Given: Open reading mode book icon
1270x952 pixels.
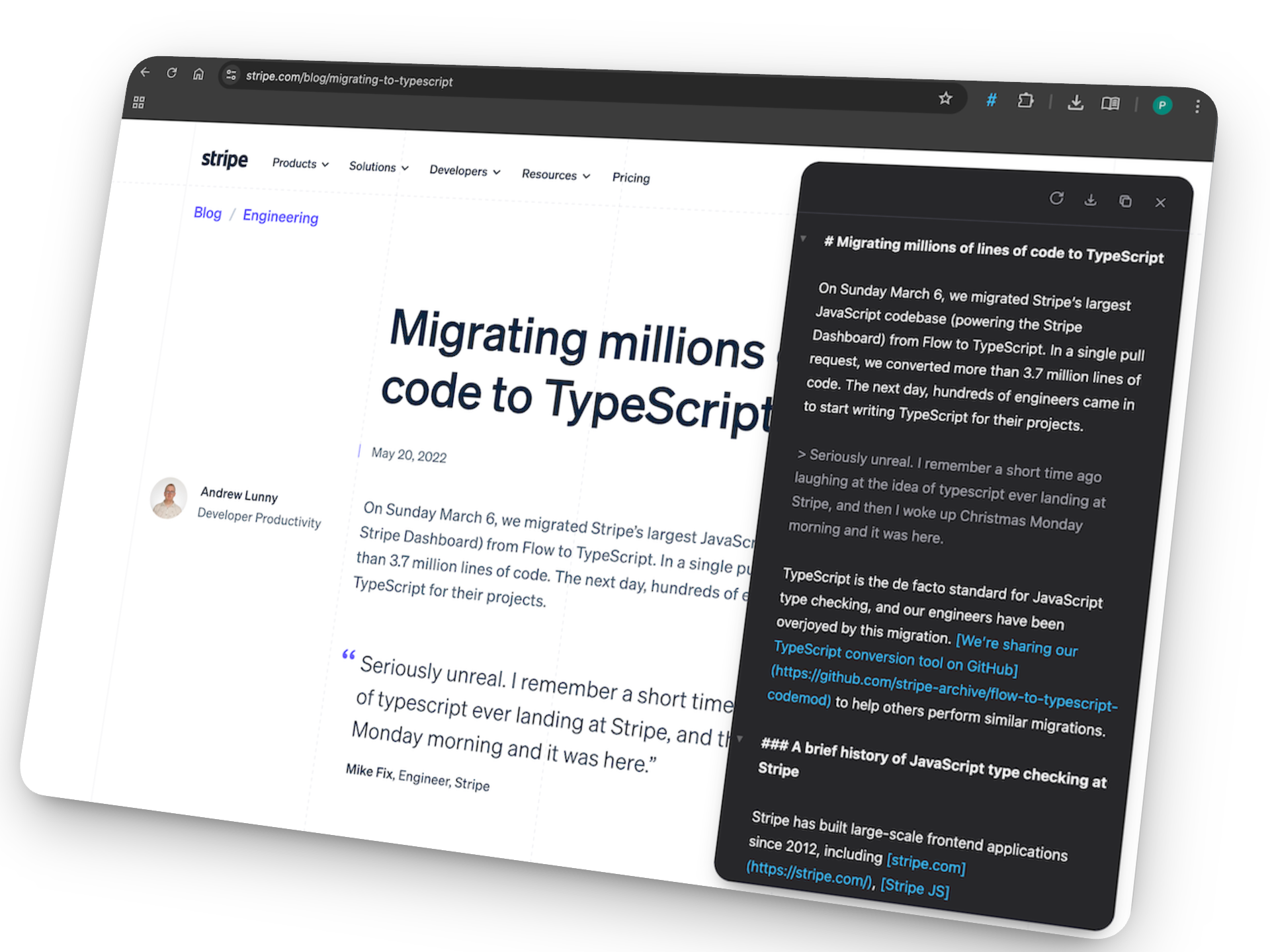Looking at the screenshot, I should coord(1110,103).
